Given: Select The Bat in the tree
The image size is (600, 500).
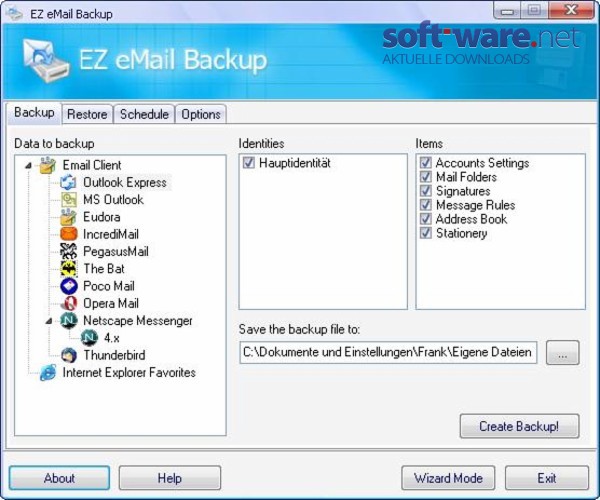Looking at the screenshot, I should (104, 269).
